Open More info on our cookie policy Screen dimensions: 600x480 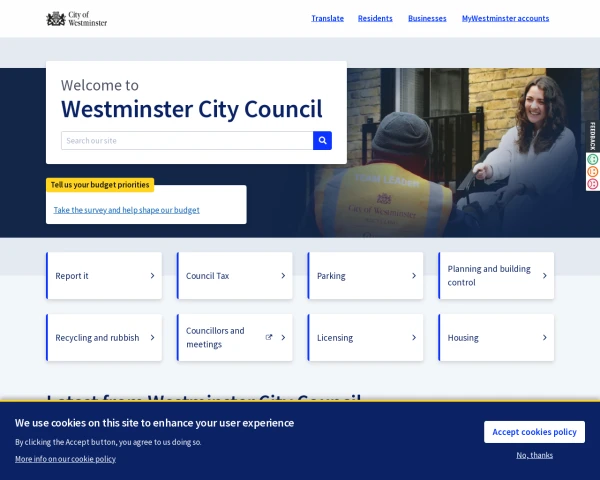pyautogui.click(x=65, y=459)
